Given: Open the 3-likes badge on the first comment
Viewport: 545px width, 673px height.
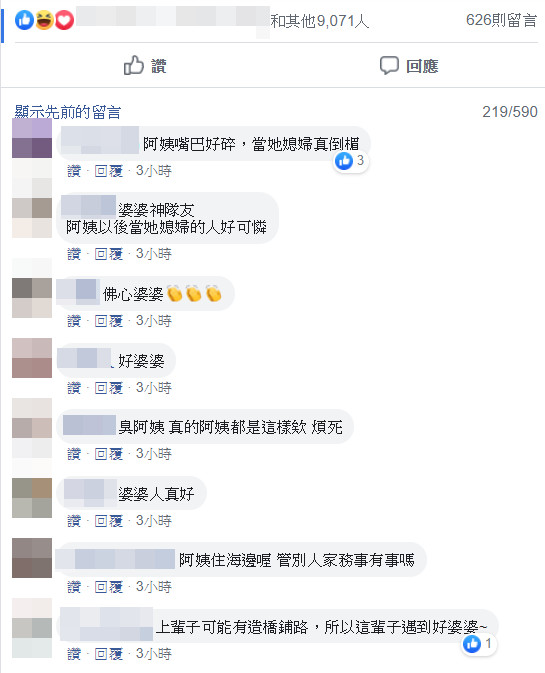Looking at the screenshot, I should point(351,161).
